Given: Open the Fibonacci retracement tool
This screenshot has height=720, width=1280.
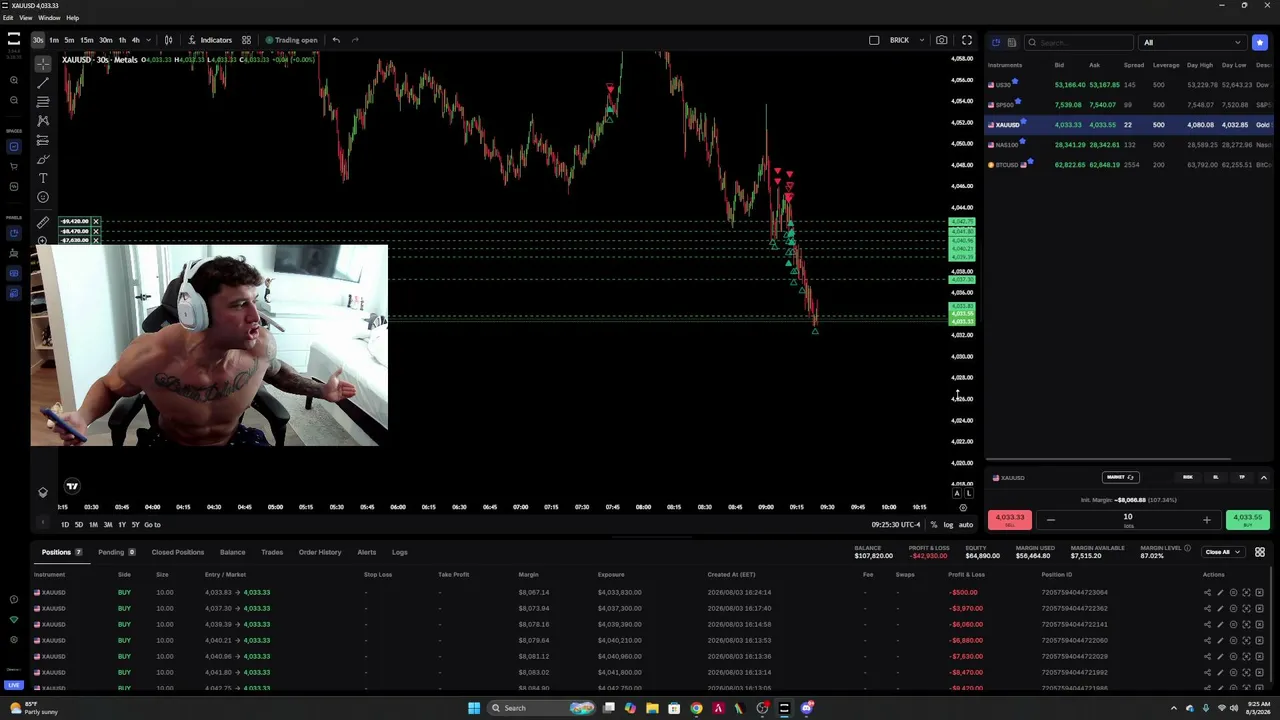Looking at the screenshot, I should pyautogui.click(x=43, y=101).
